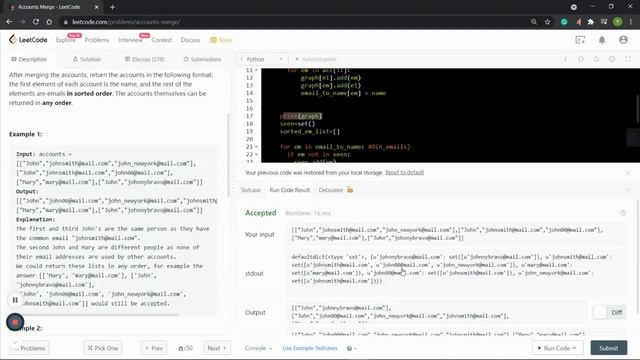Open browser home page
This screenshot has width=640, height=360.
(49, 22)
